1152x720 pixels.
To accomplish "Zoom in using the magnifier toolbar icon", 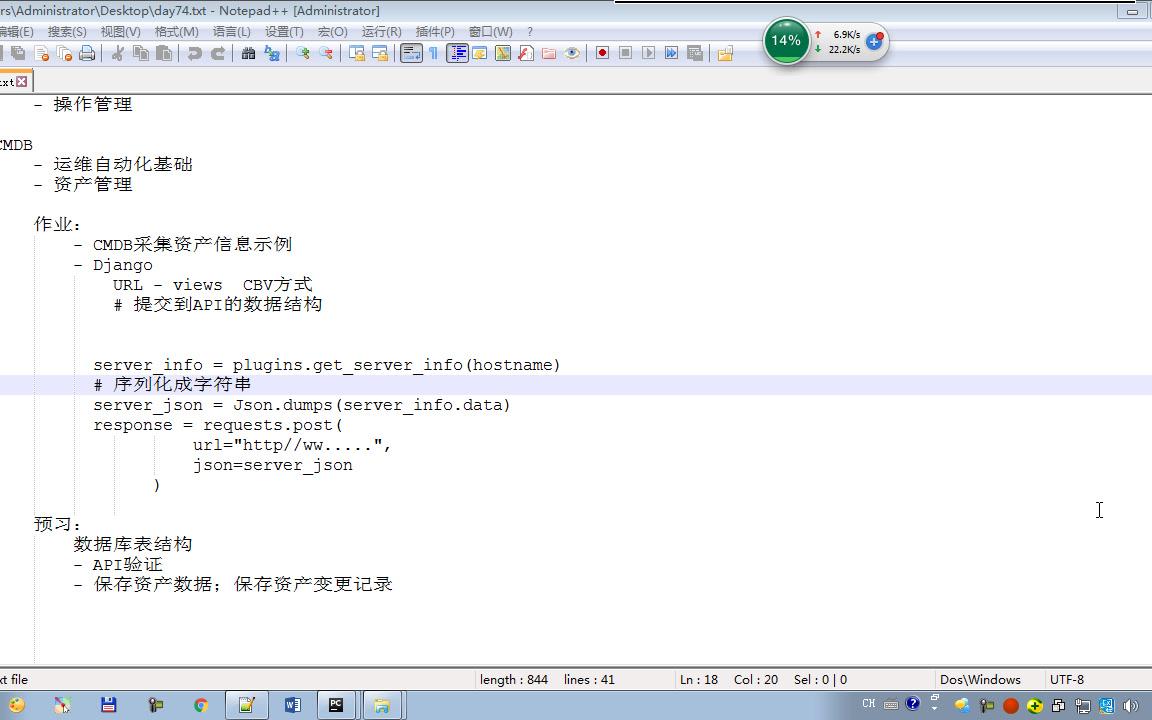I will (304, 53).
